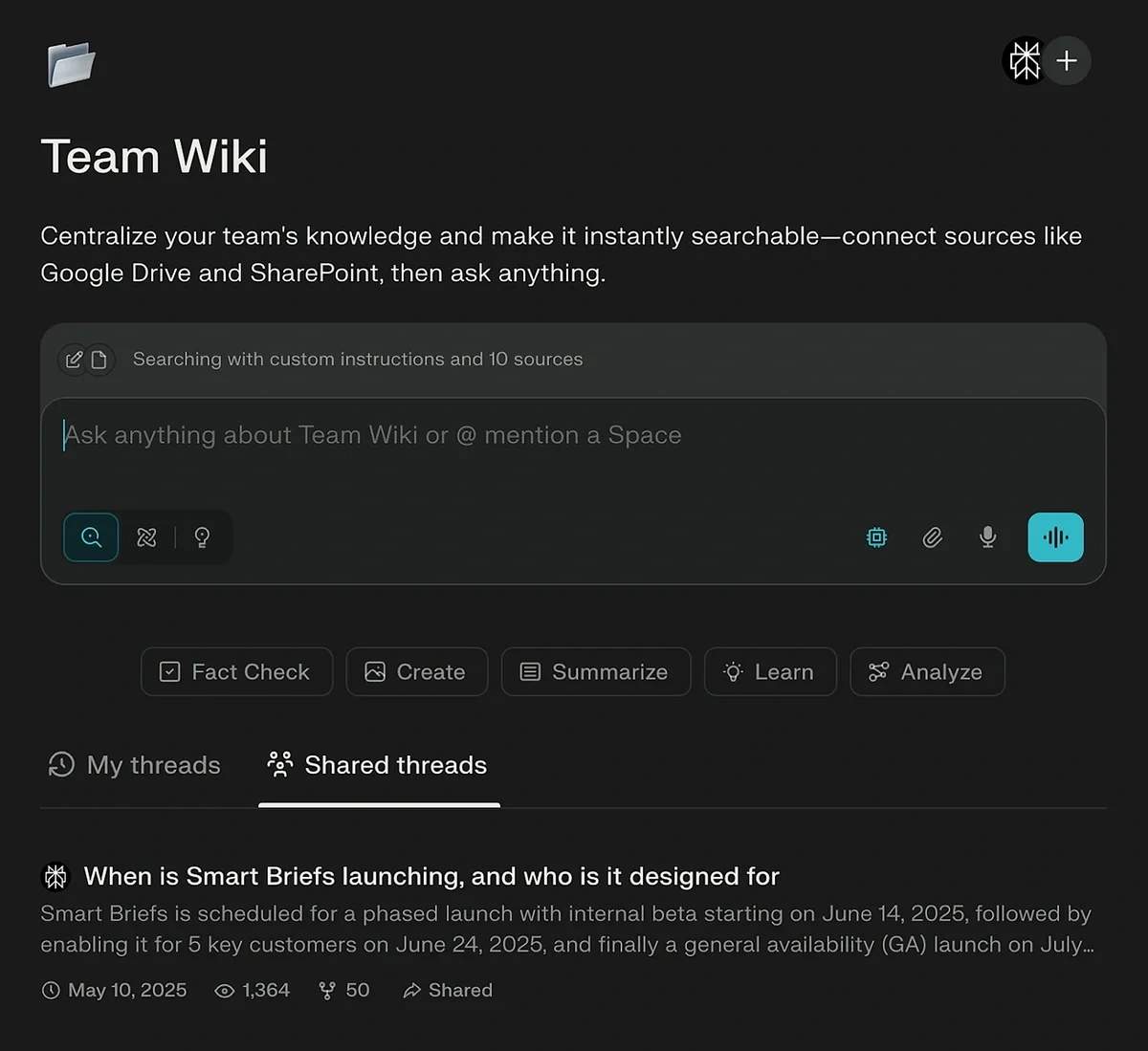Click the microphone dictation icon
1148x1051 pixels.
point(988,537)
